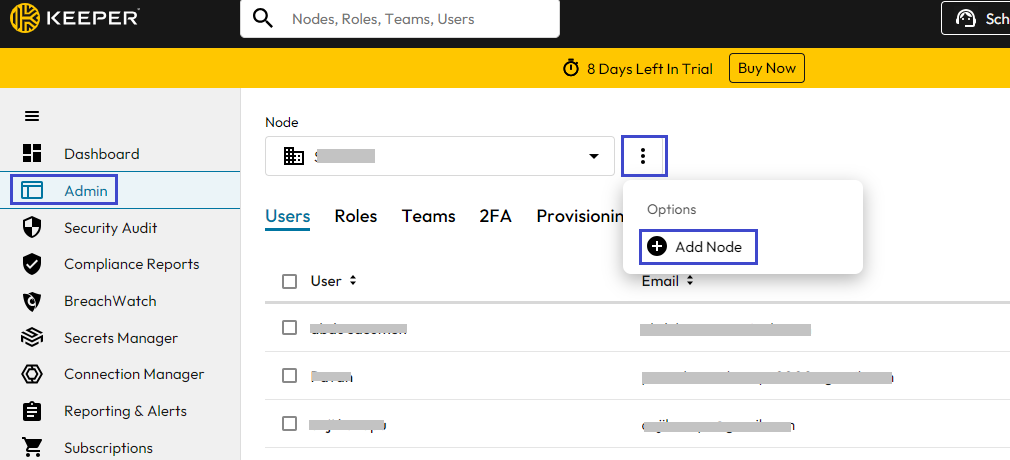This screenshot has width=1010, height=460.
Task: Open the Compliance Reports icon
Action: pyautogui.click(x=32, y=264)
